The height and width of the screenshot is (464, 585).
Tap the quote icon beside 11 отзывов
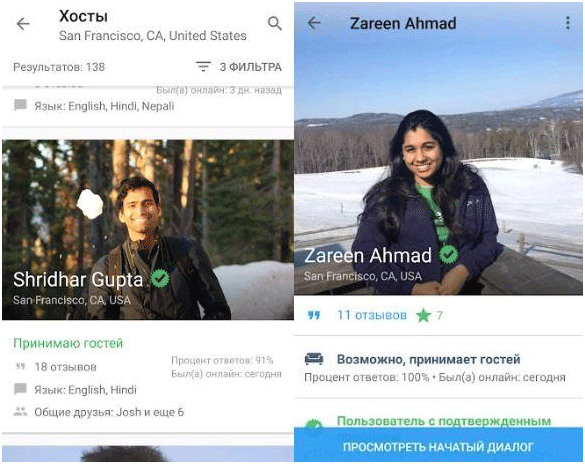point(314,316)
